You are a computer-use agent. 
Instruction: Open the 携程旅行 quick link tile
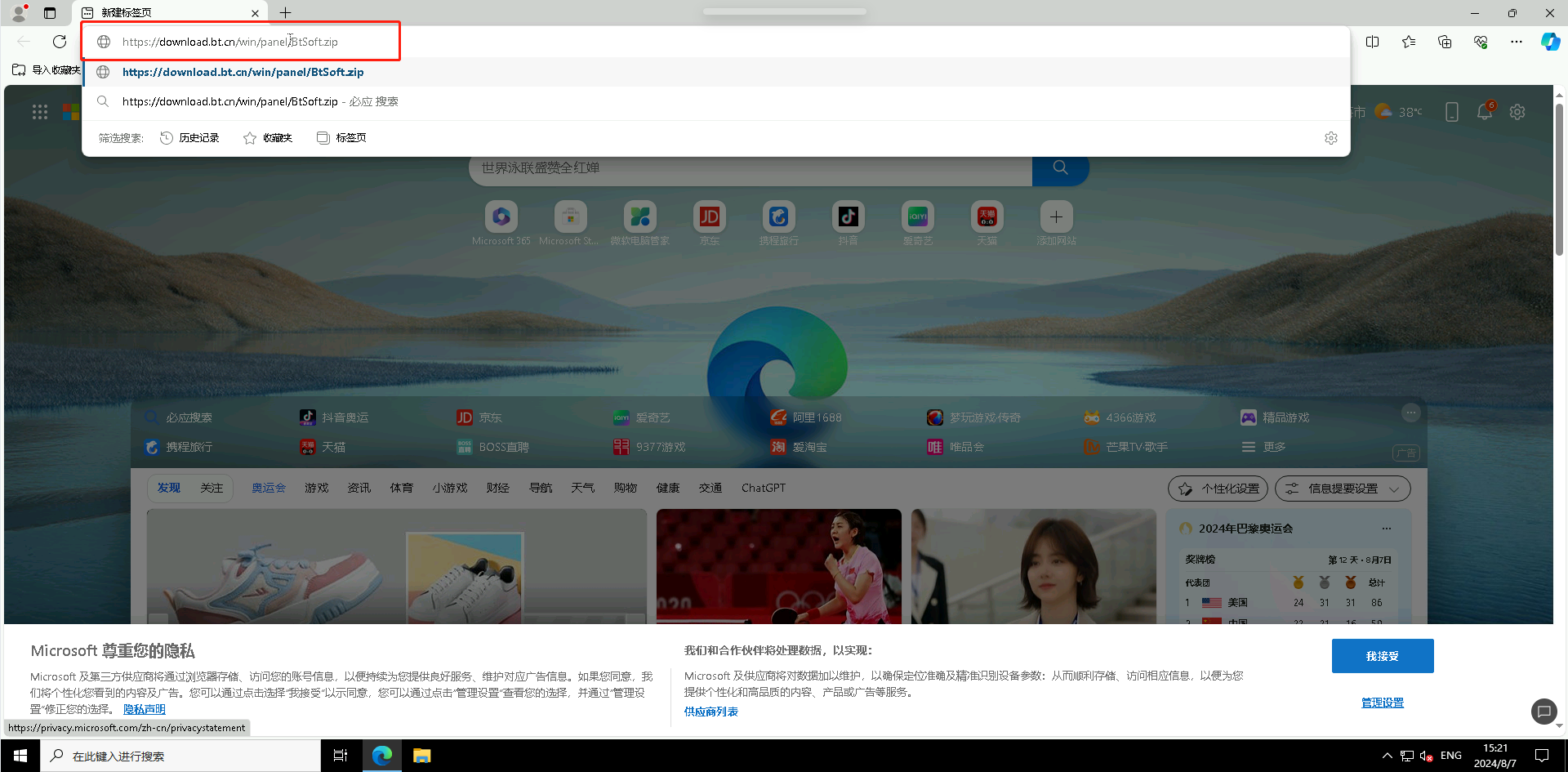pos(779,223)
